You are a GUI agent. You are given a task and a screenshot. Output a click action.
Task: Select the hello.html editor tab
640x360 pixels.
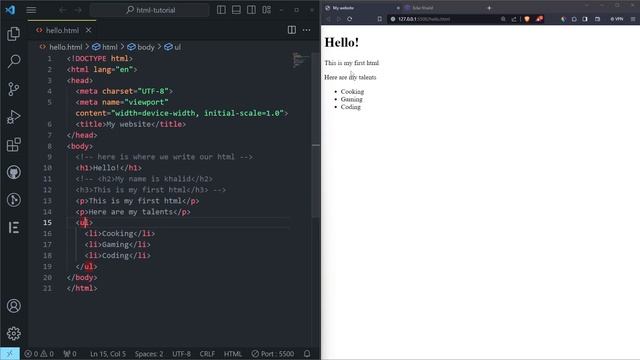(62, 30)
